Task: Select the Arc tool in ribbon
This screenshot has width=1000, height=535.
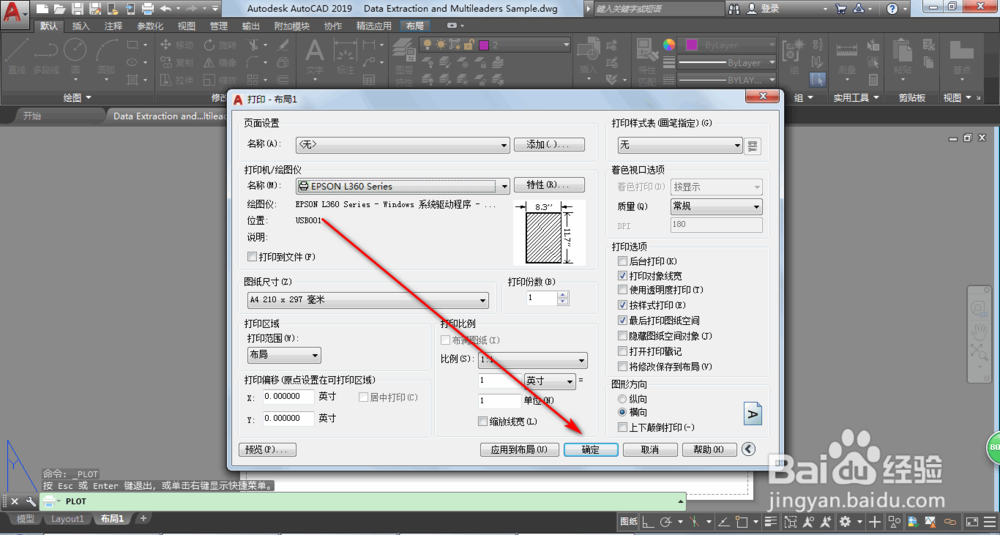Action: coord(107,56)
